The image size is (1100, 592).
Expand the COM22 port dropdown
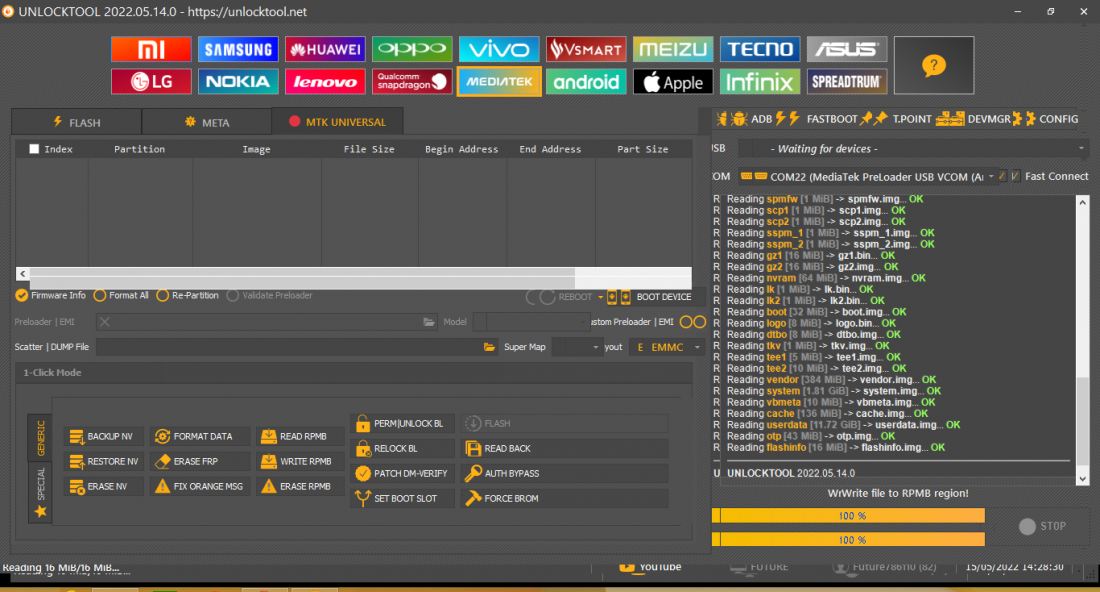click(x=991, y=177)
